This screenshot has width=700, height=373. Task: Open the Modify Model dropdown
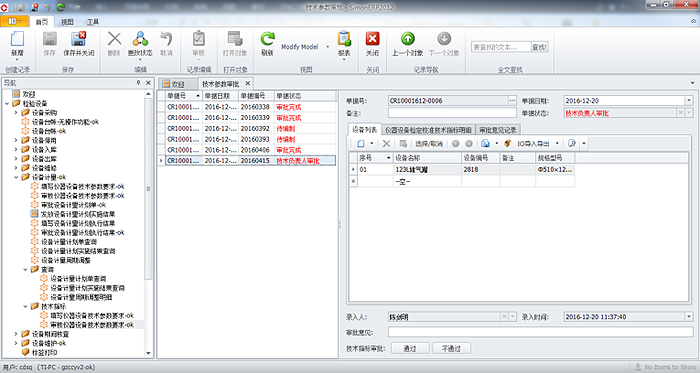pyautogui.click(x=328, y=47)
